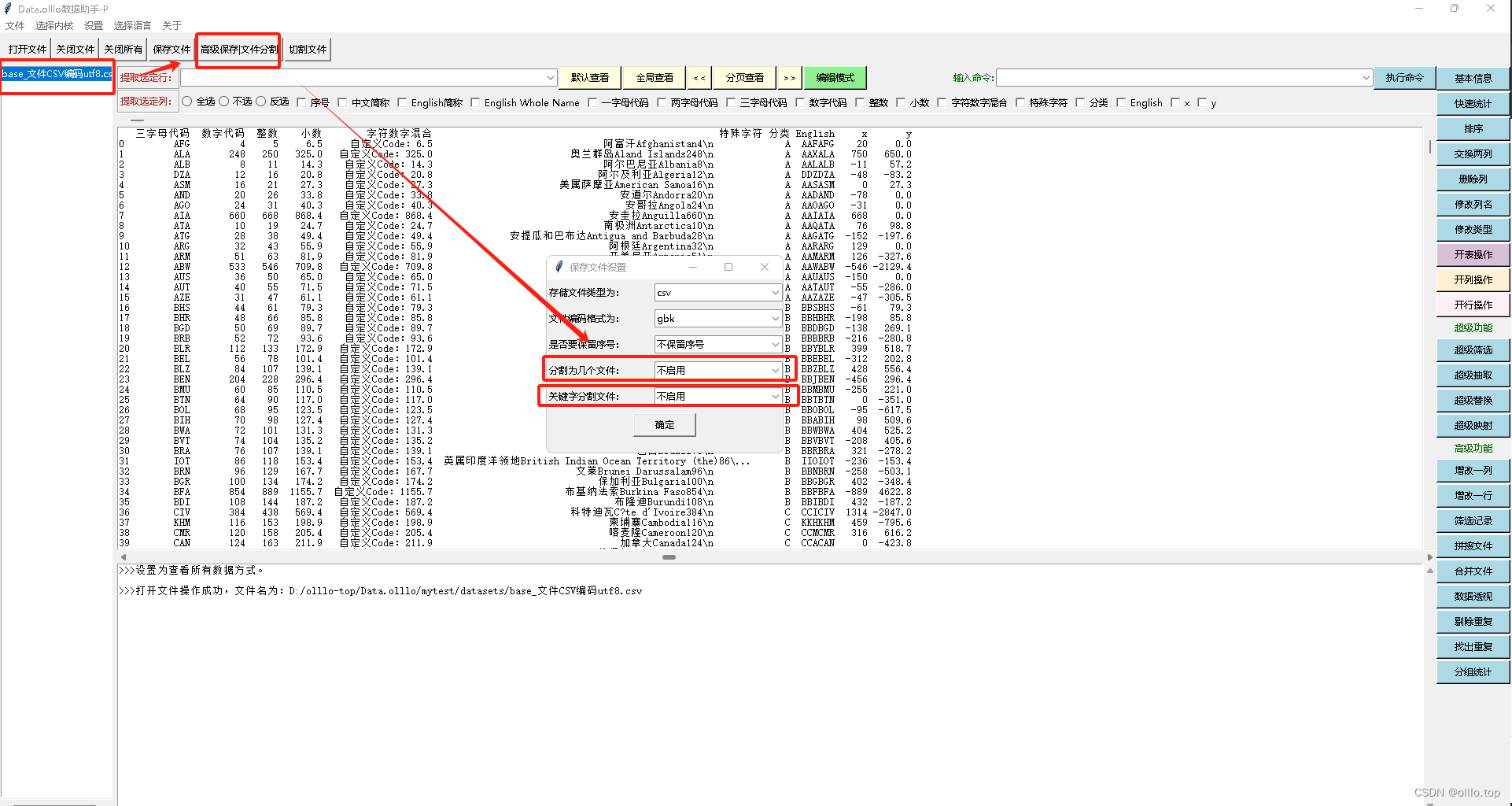Screen dimensions: 1512x806
Task: Open the 选择语言 language menu
Action: [131, 25]
